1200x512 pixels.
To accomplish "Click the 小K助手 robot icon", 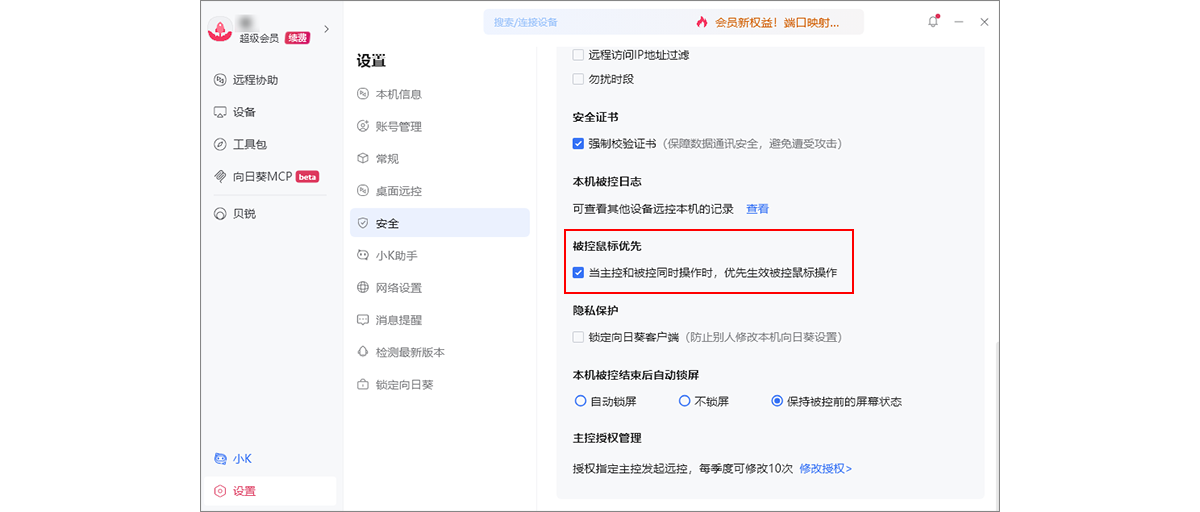I will coord(363,255).
